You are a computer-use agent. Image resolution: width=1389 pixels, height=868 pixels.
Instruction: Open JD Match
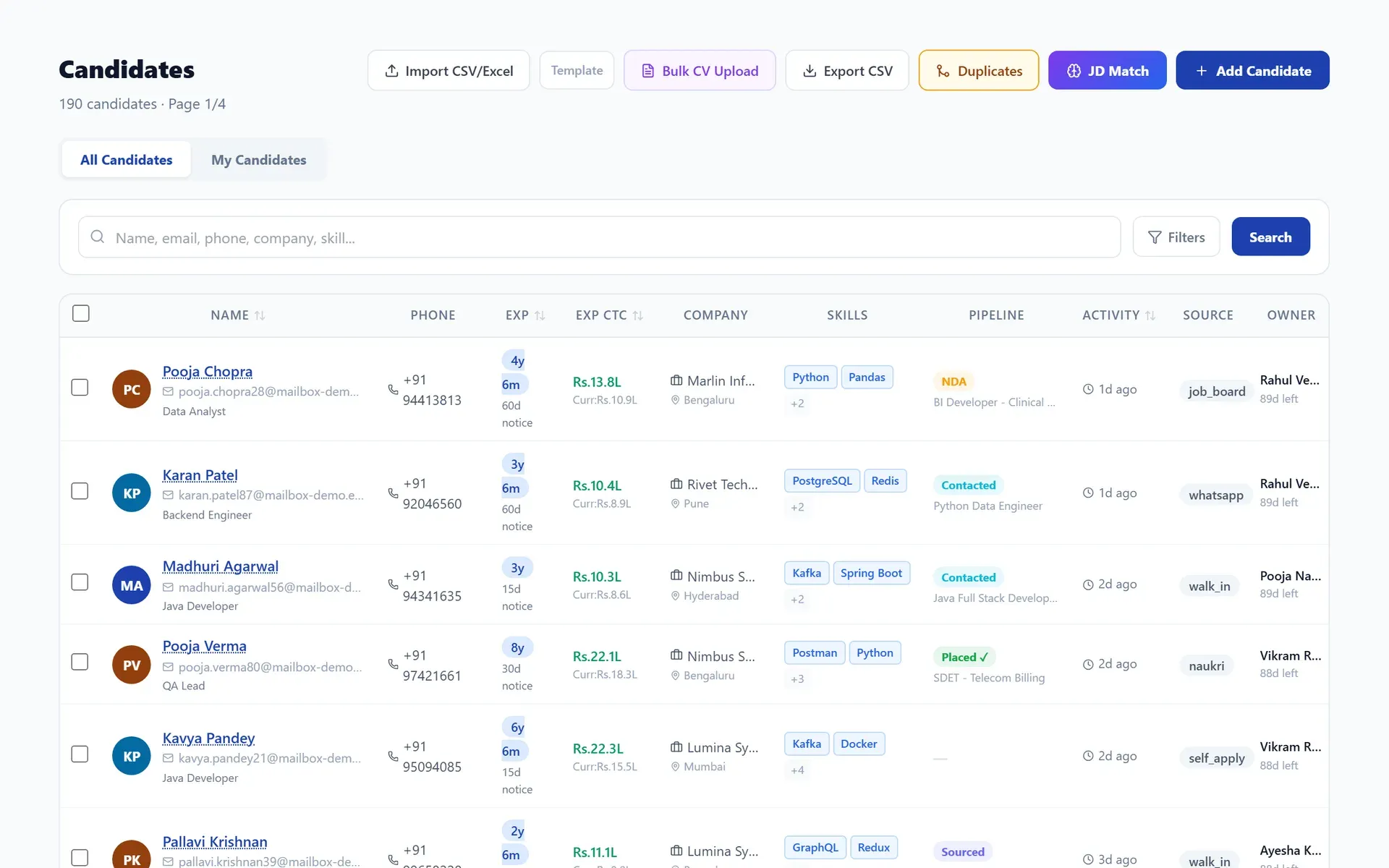click(x=1107, y=70)
